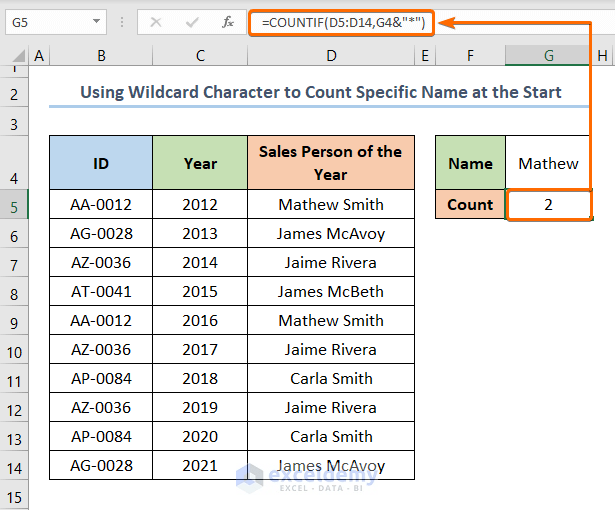Click the ID header cell
Screen dimensions: 615x510
tap(101, 163)
